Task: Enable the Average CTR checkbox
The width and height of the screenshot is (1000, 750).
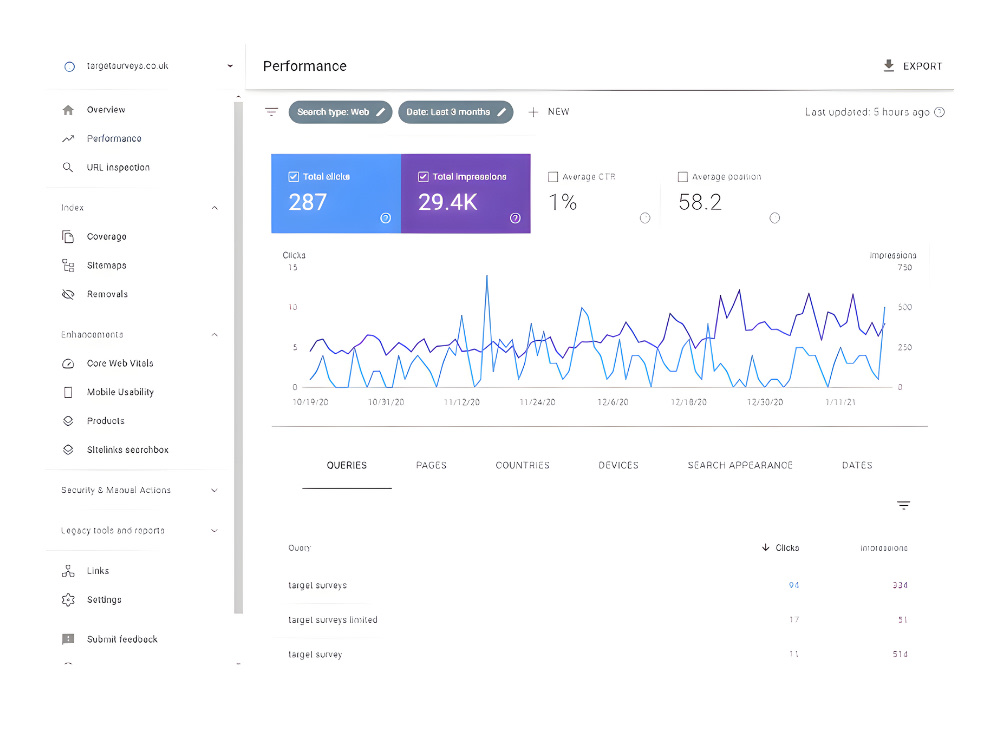Action: (553, 177)
